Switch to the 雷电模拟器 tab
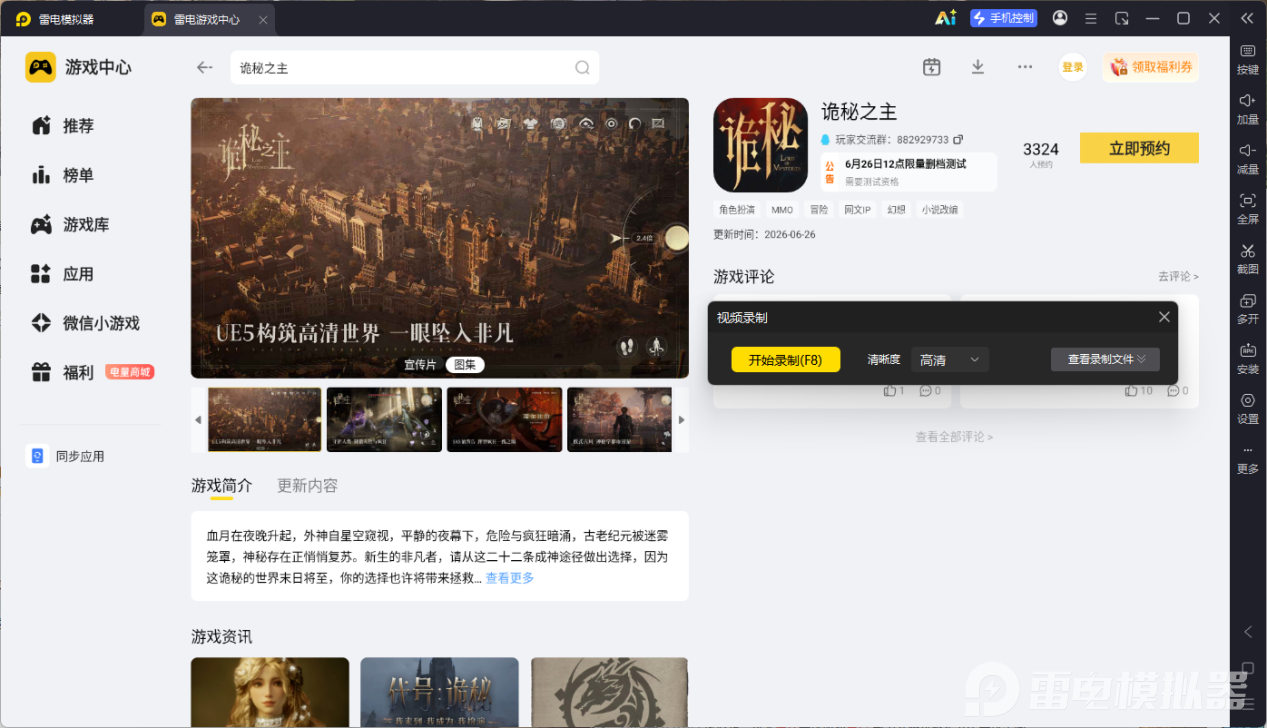 56,19
